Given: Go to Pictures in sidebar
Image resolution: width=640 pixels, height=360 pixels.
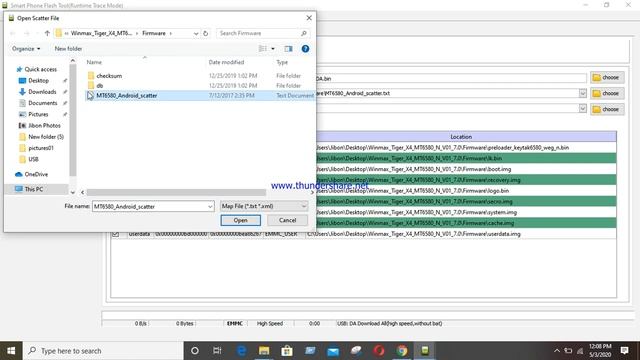Looking at the screenshot, I should click(38, 114).
